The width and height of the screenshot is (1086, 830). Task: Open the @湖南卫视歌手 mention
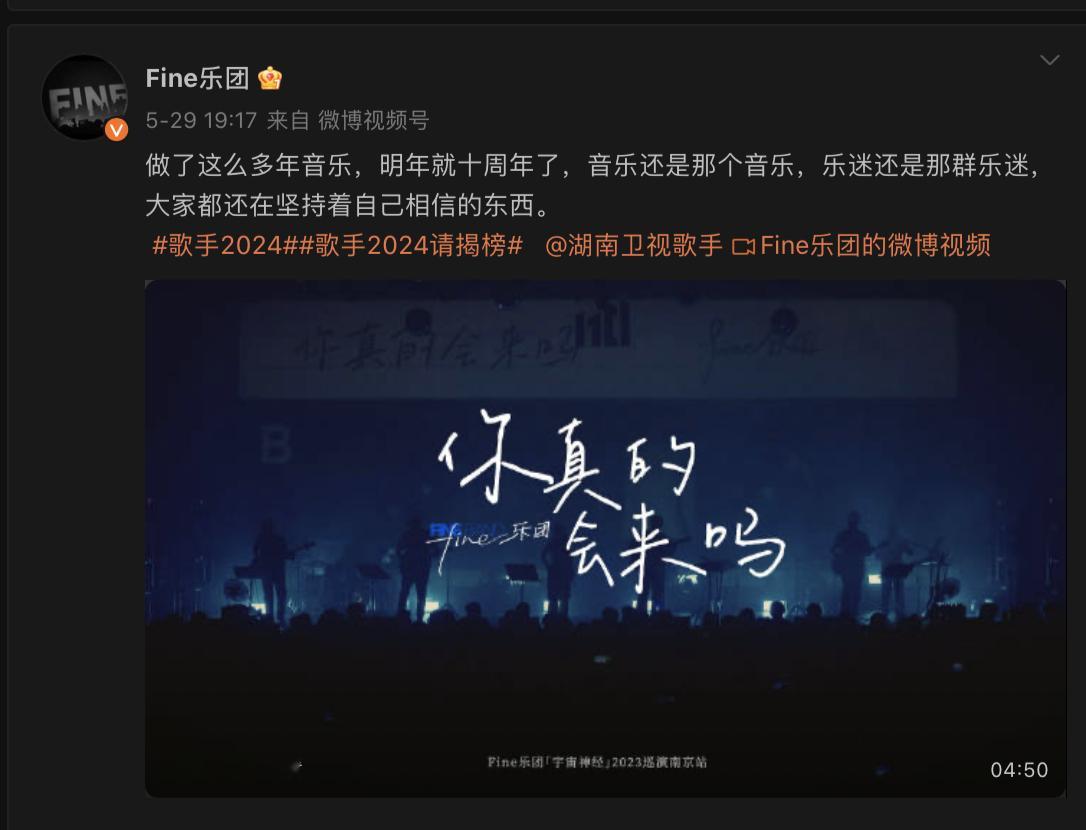coord(634,246)
